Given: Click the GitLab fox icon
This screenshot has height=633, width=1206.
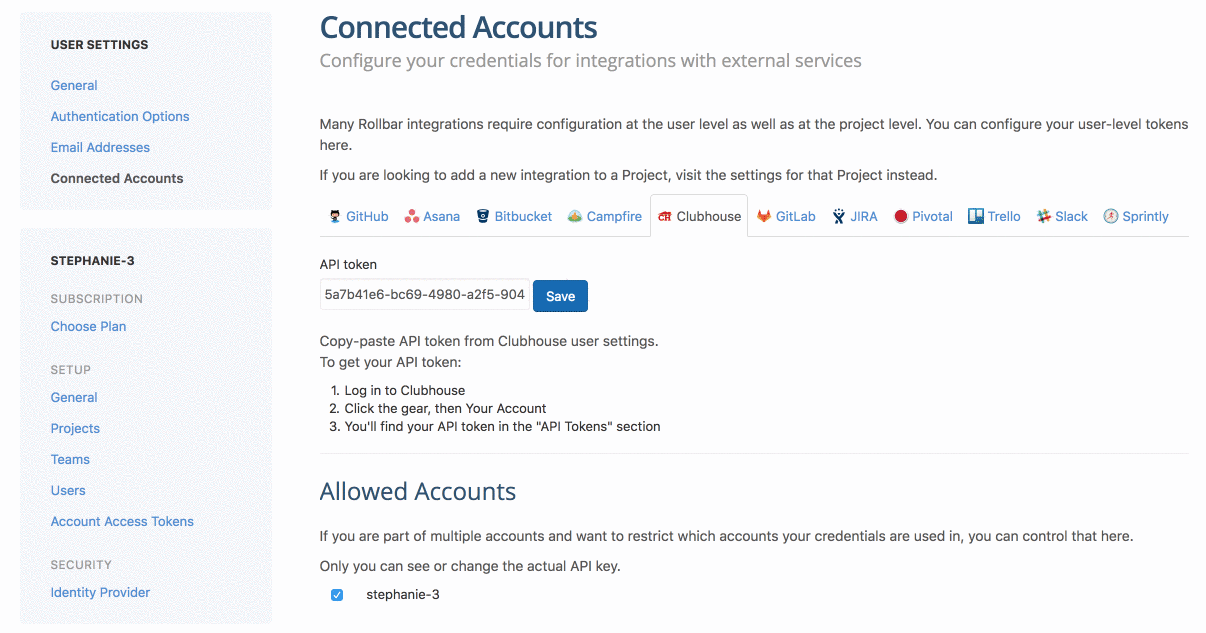Looking at the screenshot, I should click(x=764, y=217).
